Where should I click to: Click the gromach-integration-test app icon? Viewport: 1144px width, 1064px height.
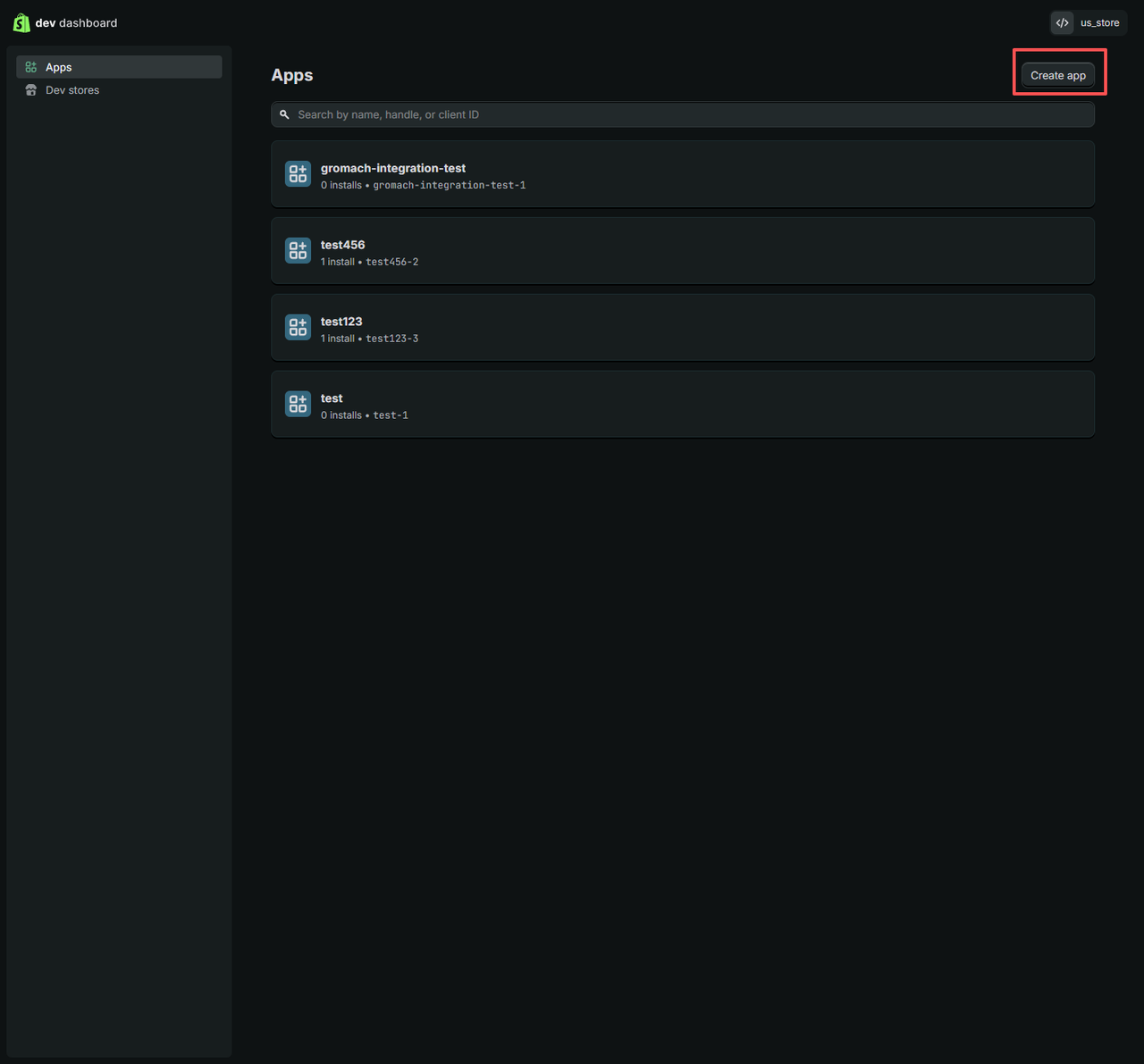coord(298,174)
